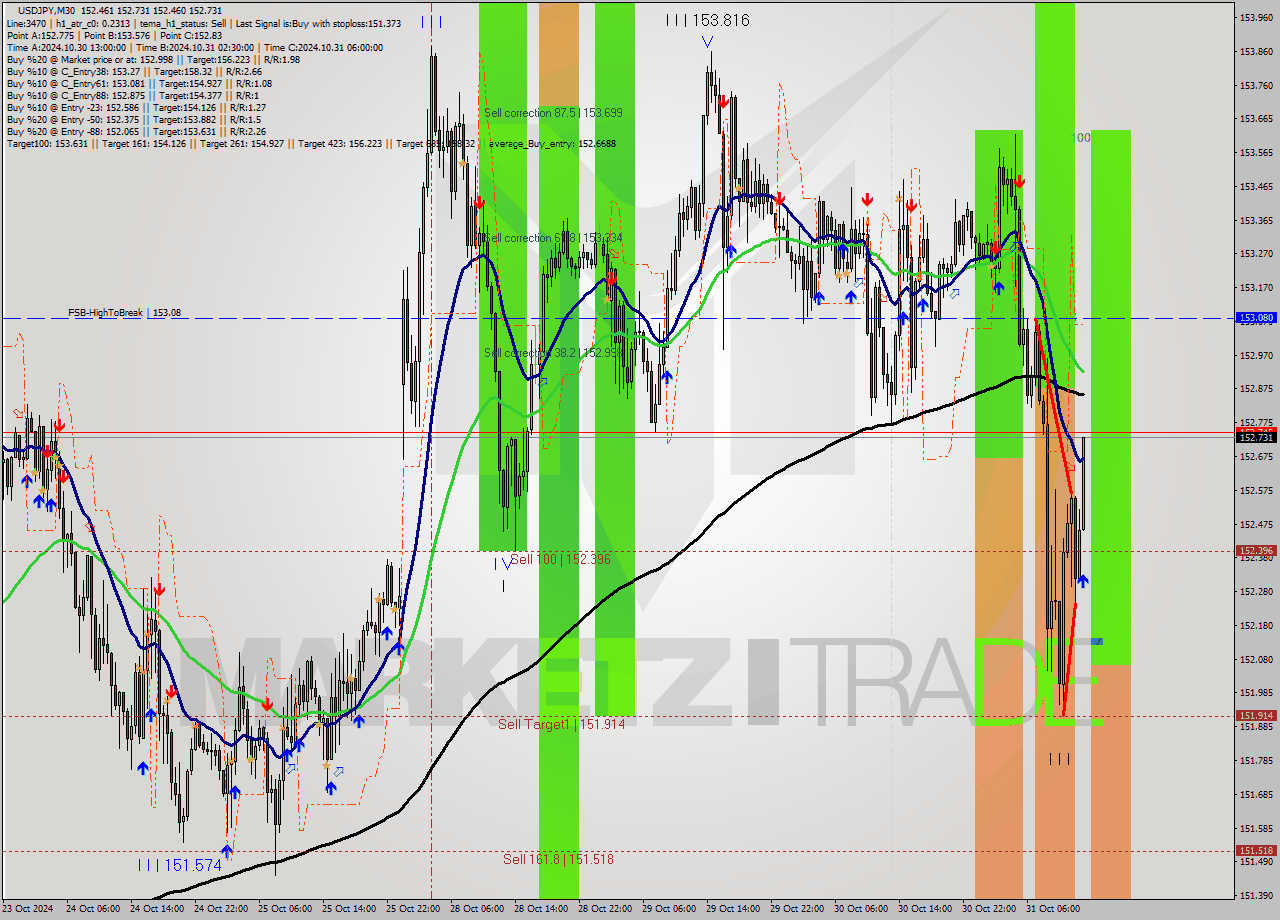The width and height of the screenshot is (1280, 920).
Task: Select the blue up arrow at the latest candles
Action: 1082,580
